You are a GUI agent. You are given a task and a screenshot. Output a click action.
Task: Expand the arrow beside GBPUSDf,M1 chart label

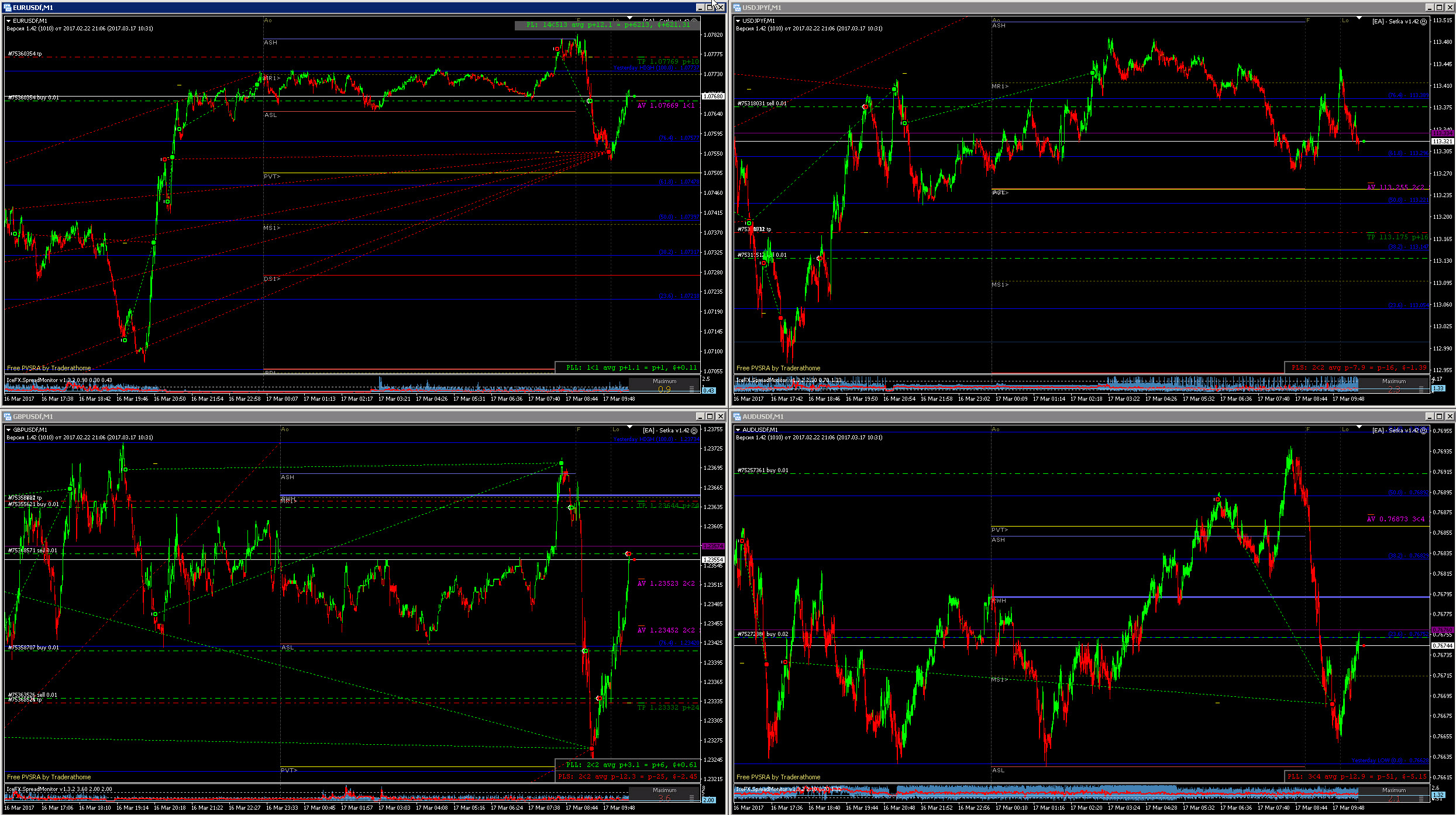point(9,430)
